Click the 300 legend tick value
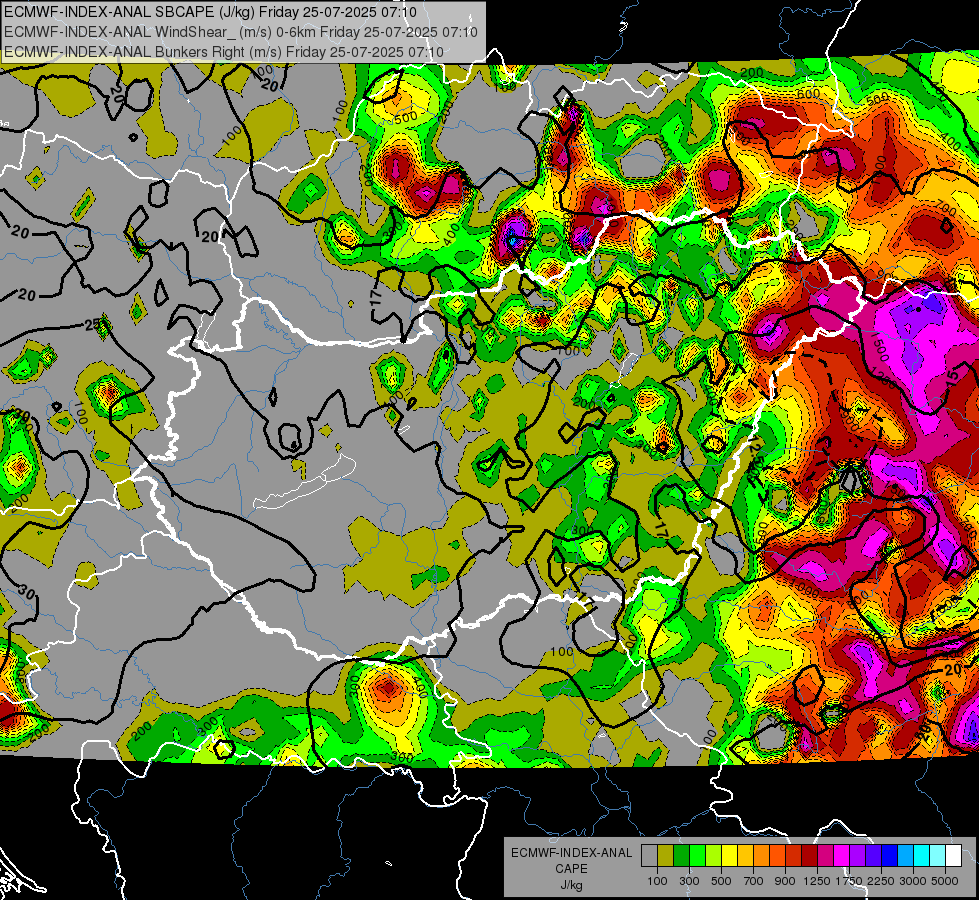This screenshot has width=979, height=900. (689, 881)
